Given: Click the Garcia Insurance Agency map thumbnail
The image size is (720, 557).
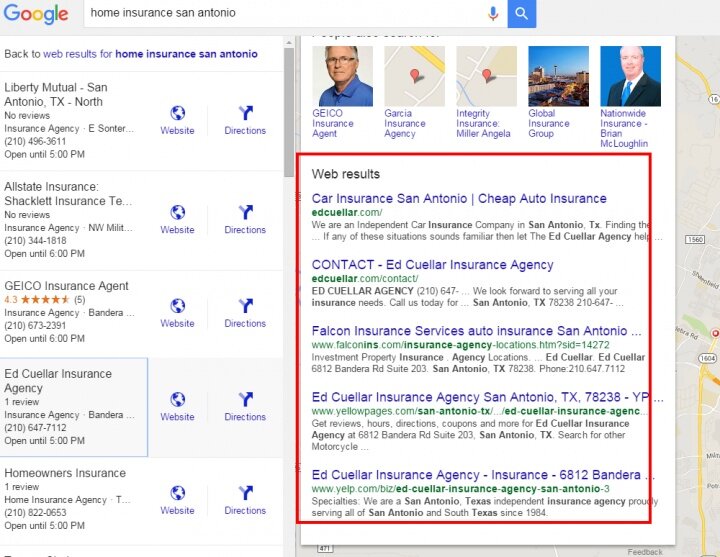Looking at the screenshot, I should tap(415, 76).
